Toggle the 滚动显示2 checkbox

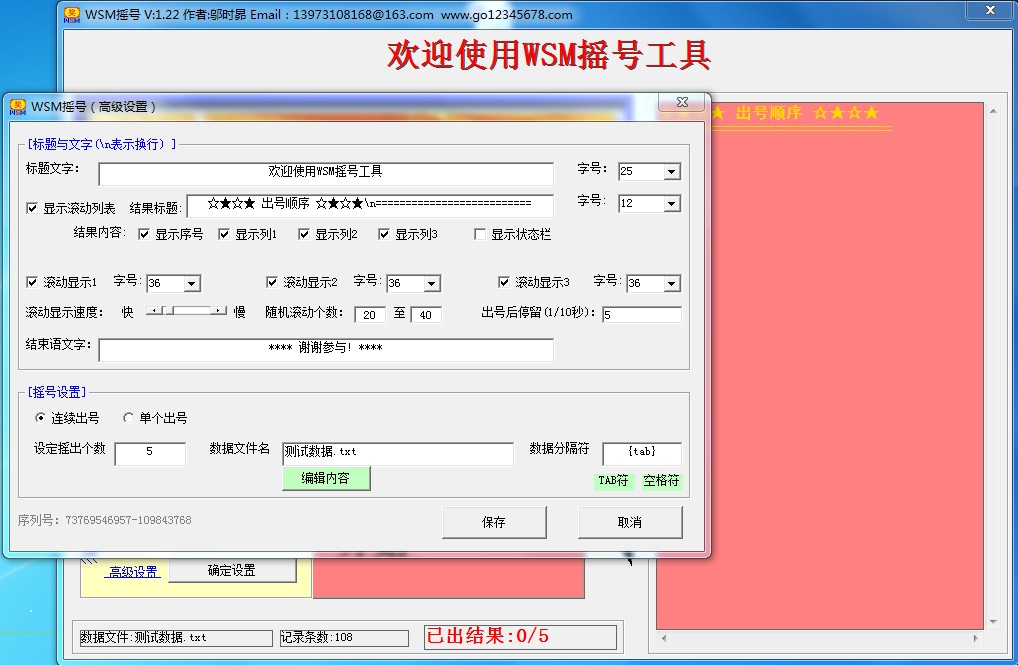272,283
